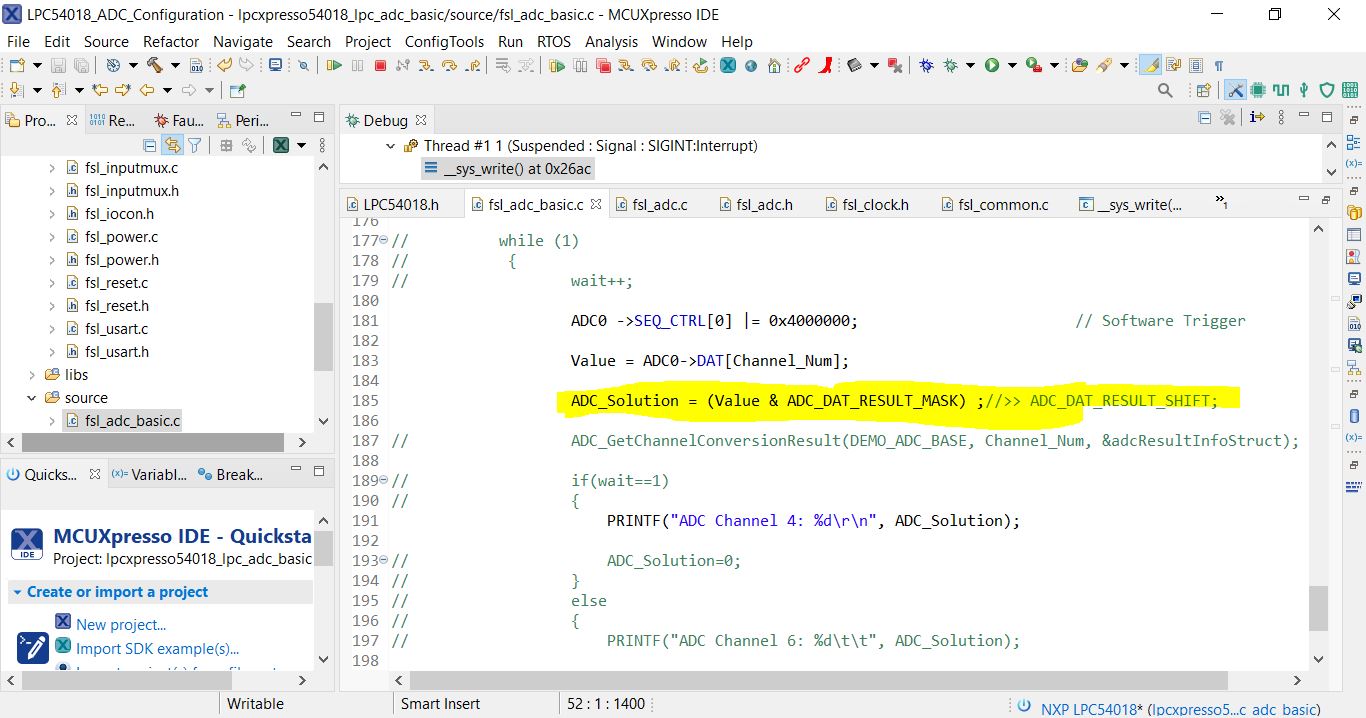Toggle Show Whitespace Characters with the pilcrow icon
1366x718 pixels.
pos(1217,66)
